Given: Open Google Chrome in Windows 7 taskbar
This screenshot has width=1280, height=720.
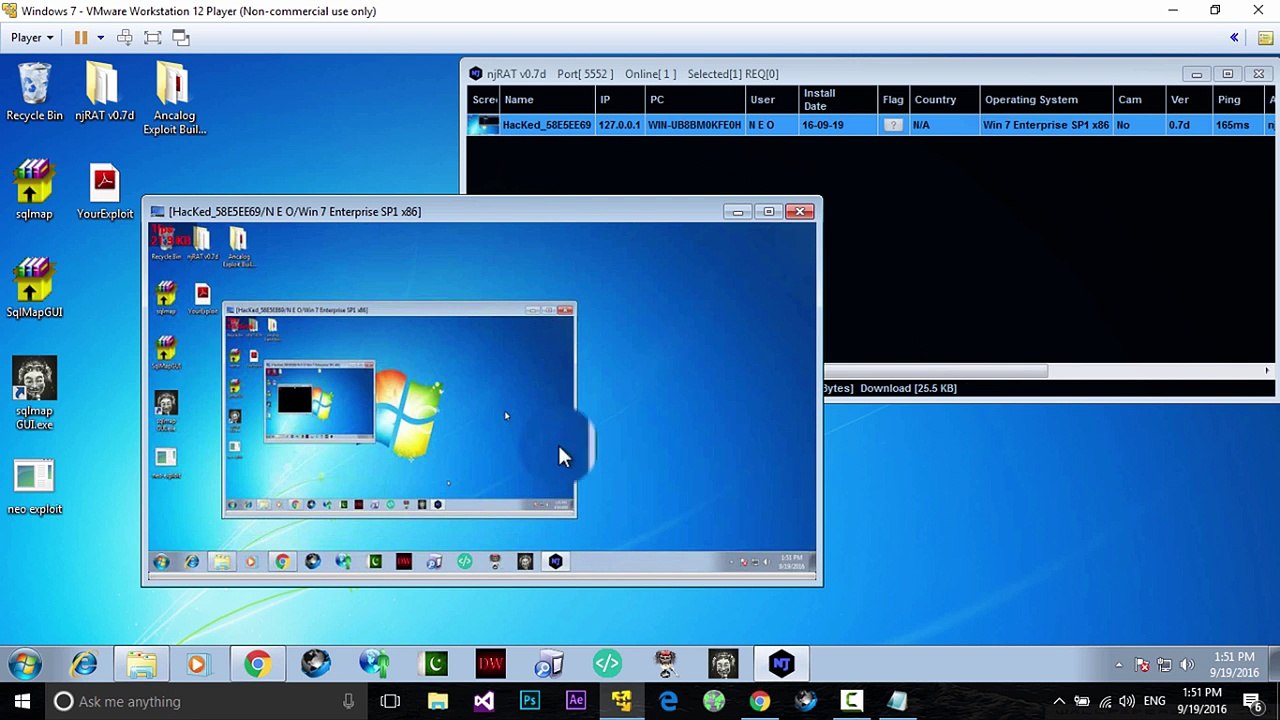Looking at the screenshot, I should (257, 664).
